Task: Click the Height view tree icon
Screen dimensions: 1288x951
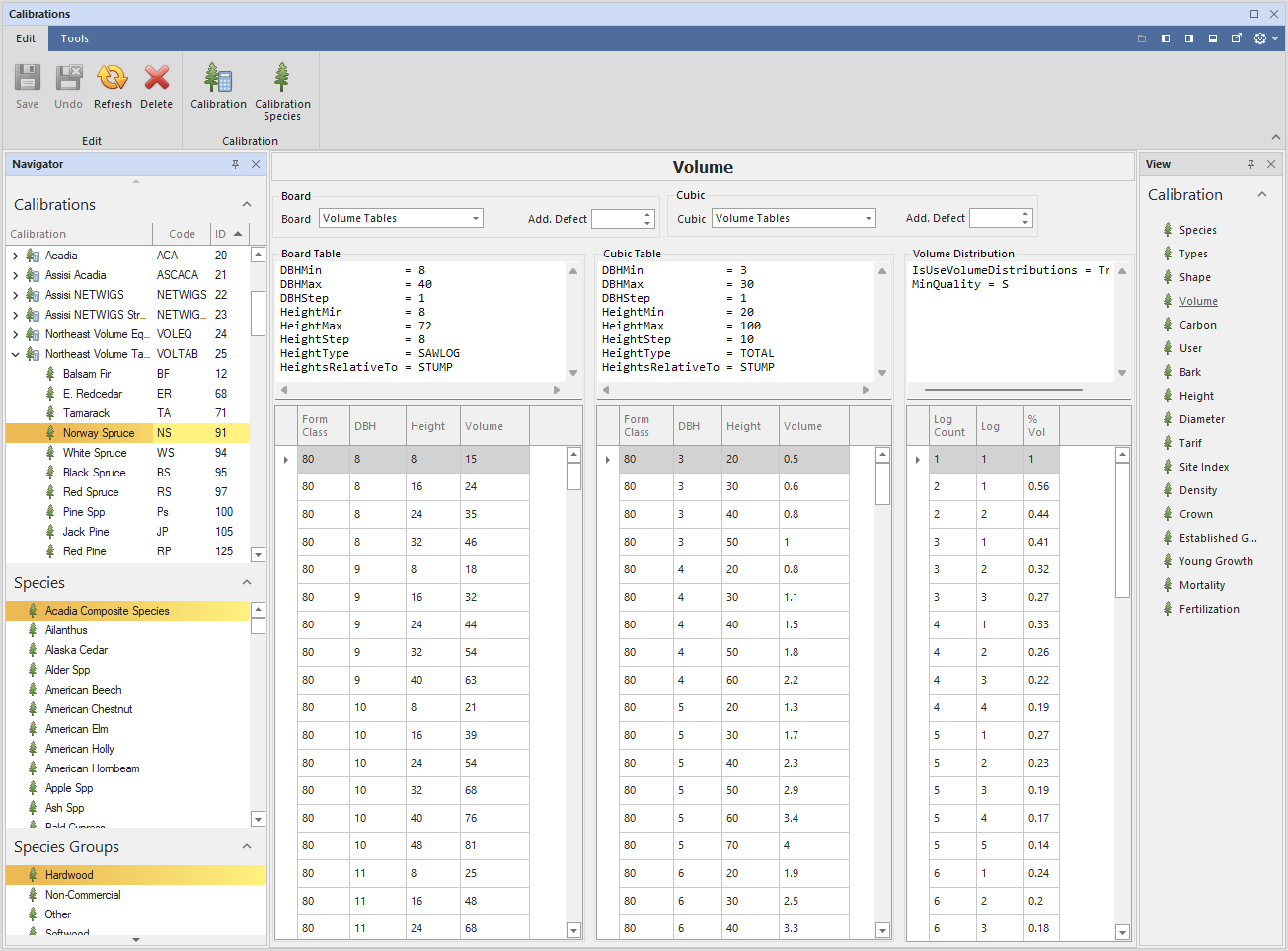Action: [1168, 396]
